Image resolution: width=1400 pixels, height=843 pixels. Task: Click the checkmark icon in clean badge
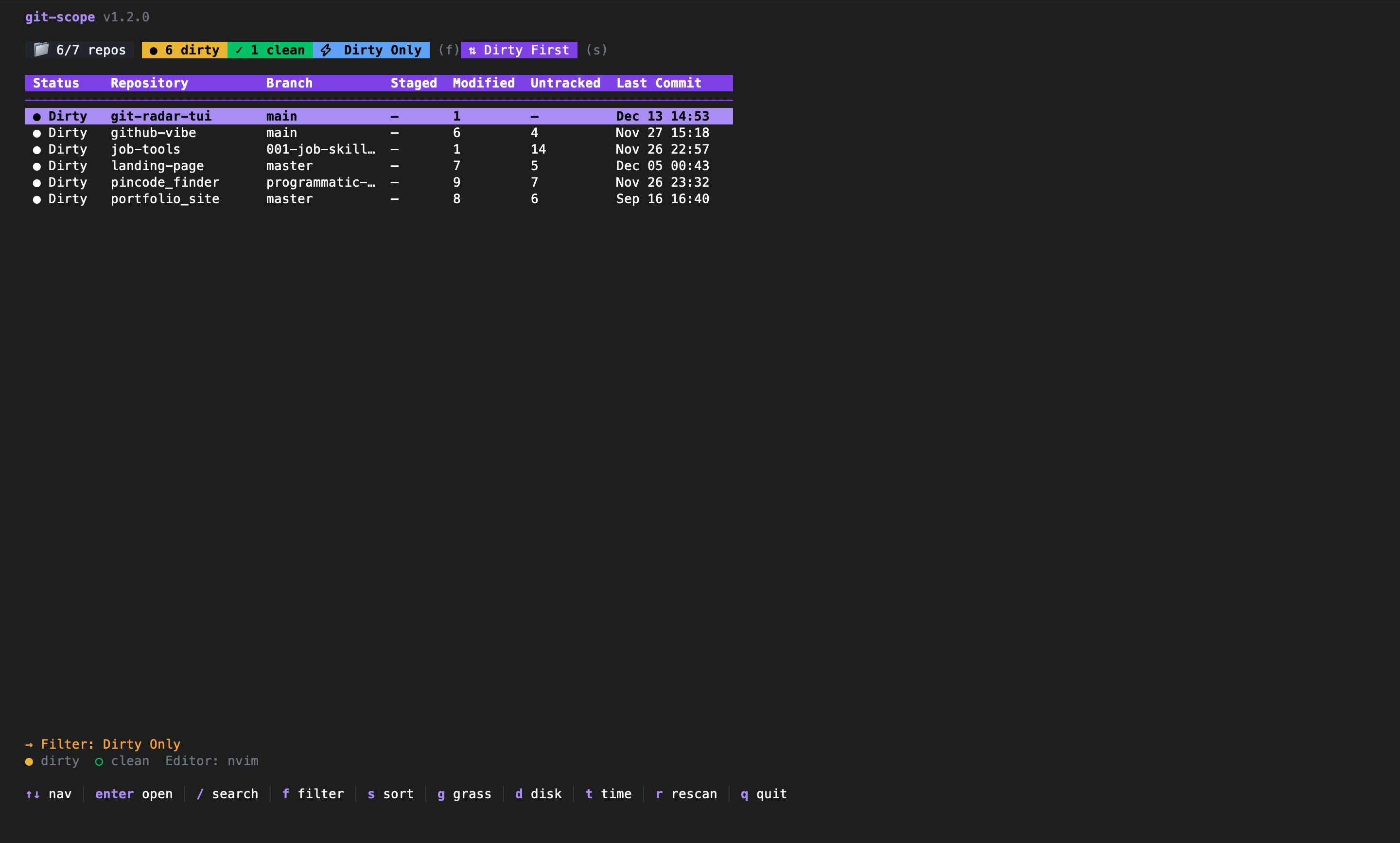[x=239, y=50]
